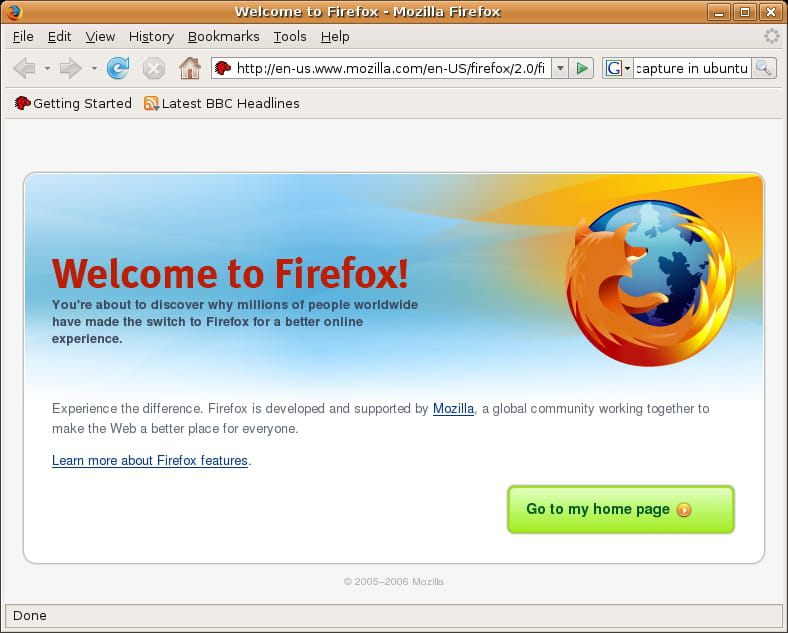This screenshot has height=633, width=788.
Task: Follow the Learn more about Firefox features link
Action: (150, 461)
